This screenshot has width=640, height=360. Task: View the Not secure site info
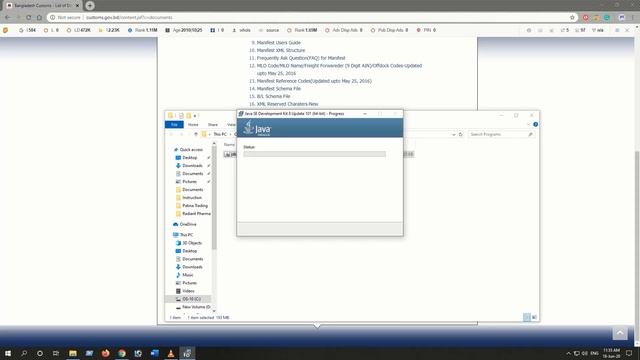tap(65, 18)
